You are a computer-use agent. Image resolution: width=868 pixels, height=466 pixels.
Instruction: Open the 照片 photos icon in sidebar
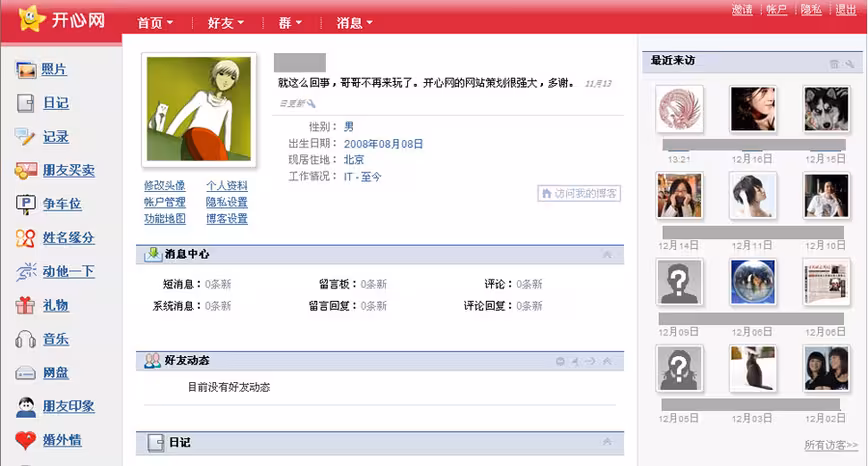click(26, 70)
